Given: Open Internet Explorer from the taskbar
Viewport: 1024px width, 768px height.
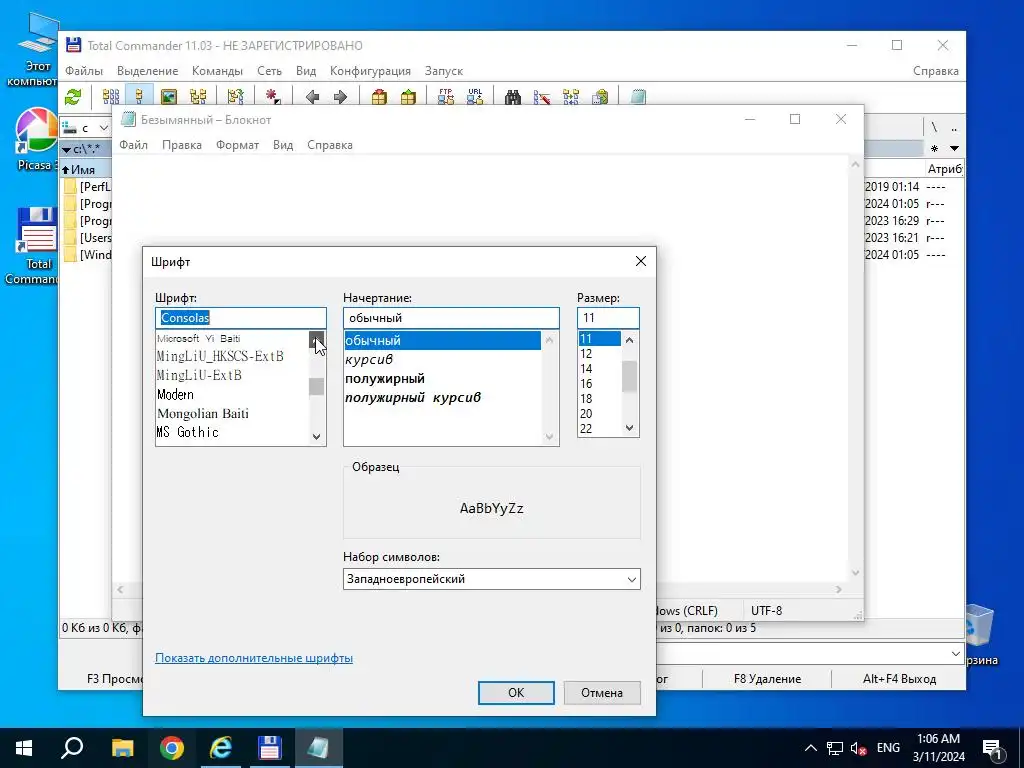Looking at the screenshot, I should 221,748.
